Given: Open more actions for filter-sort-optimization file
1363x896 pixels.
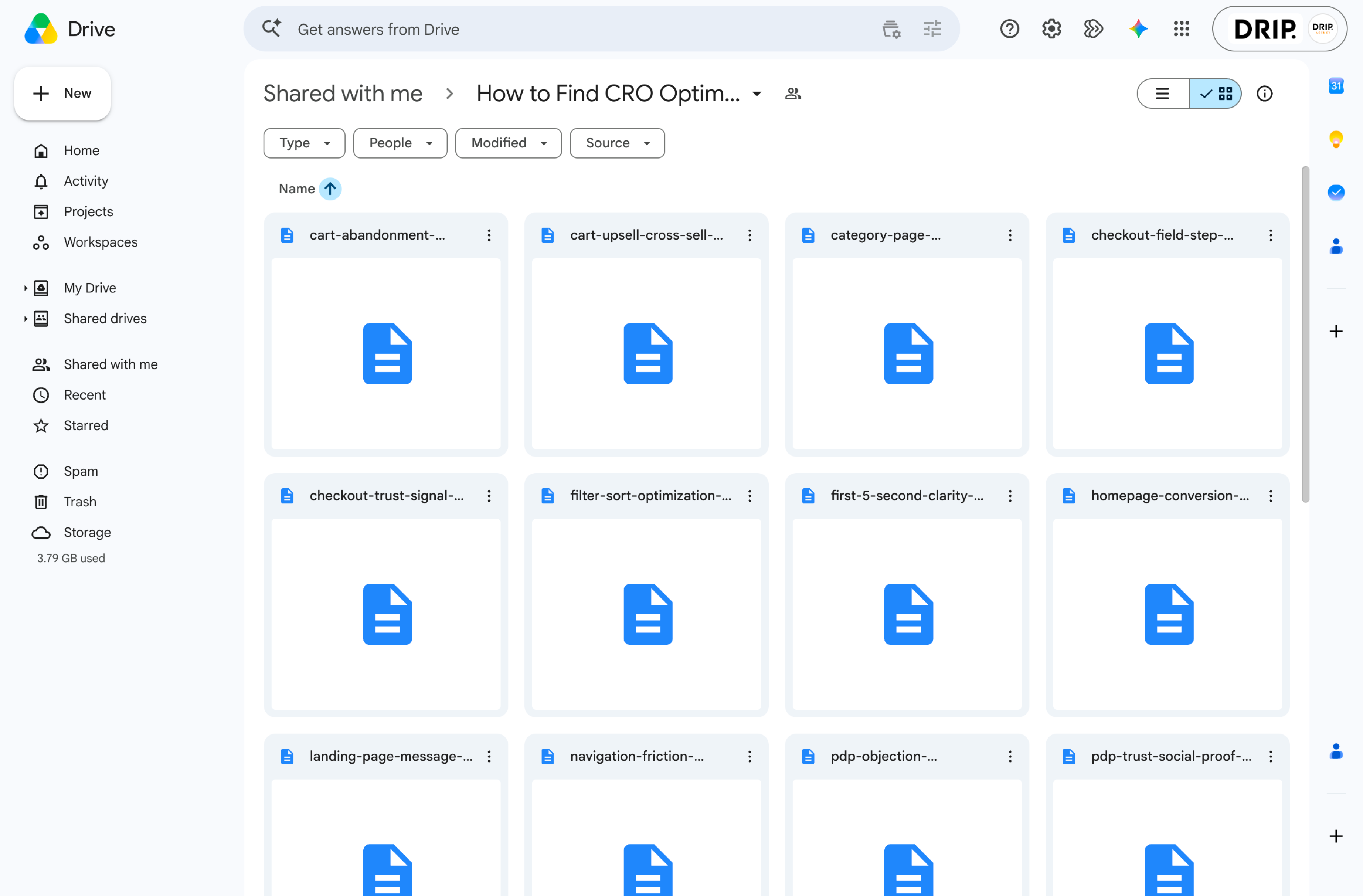Looking at the screenshot, I should point(750,496).
